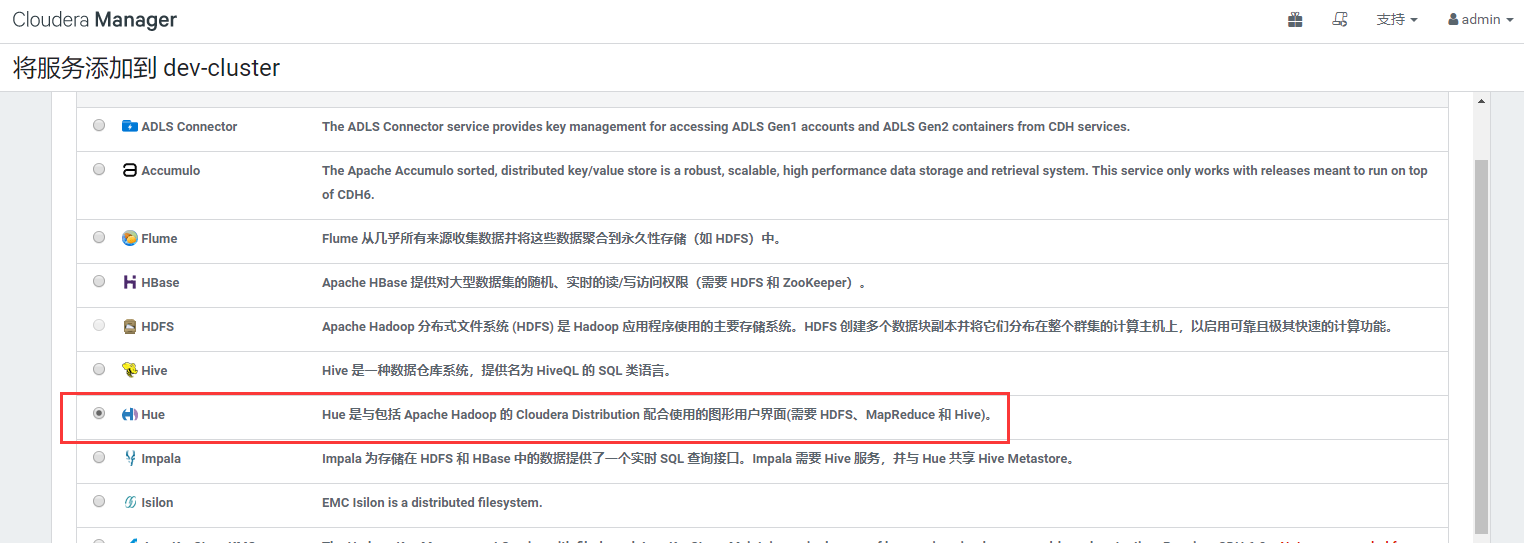Click the Impala description text
The width and height of the screenshot is (1524, 543).
click(x=698, y=459)
